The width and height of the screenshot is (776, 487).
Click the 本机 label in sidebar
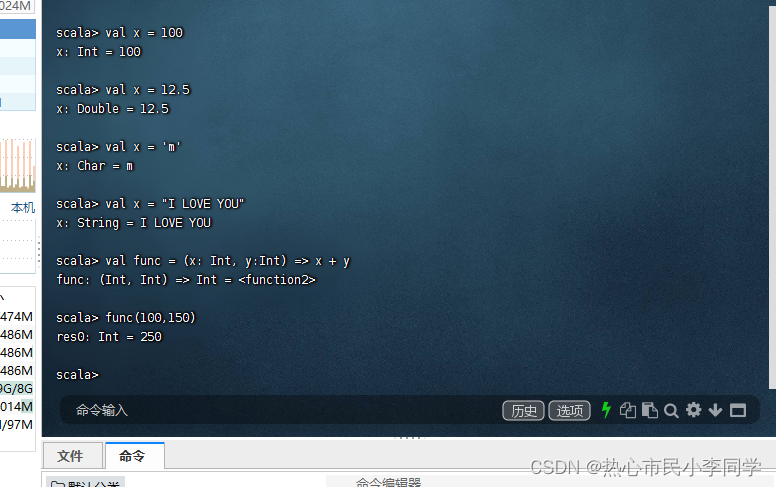pyautogui.click(x=23, y=207)
